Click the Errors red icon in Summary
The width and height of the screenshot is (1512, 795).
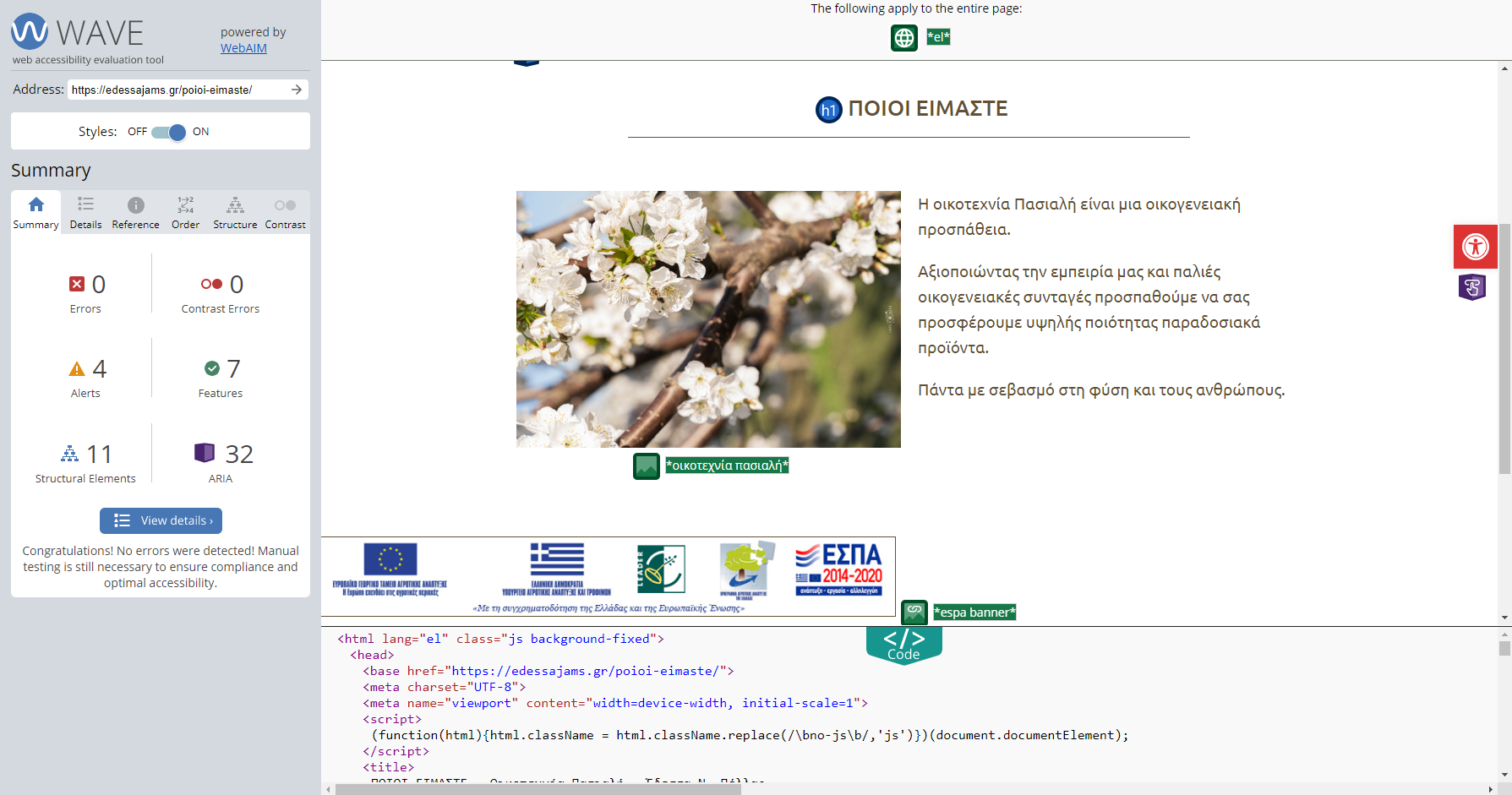pos(77,284)
